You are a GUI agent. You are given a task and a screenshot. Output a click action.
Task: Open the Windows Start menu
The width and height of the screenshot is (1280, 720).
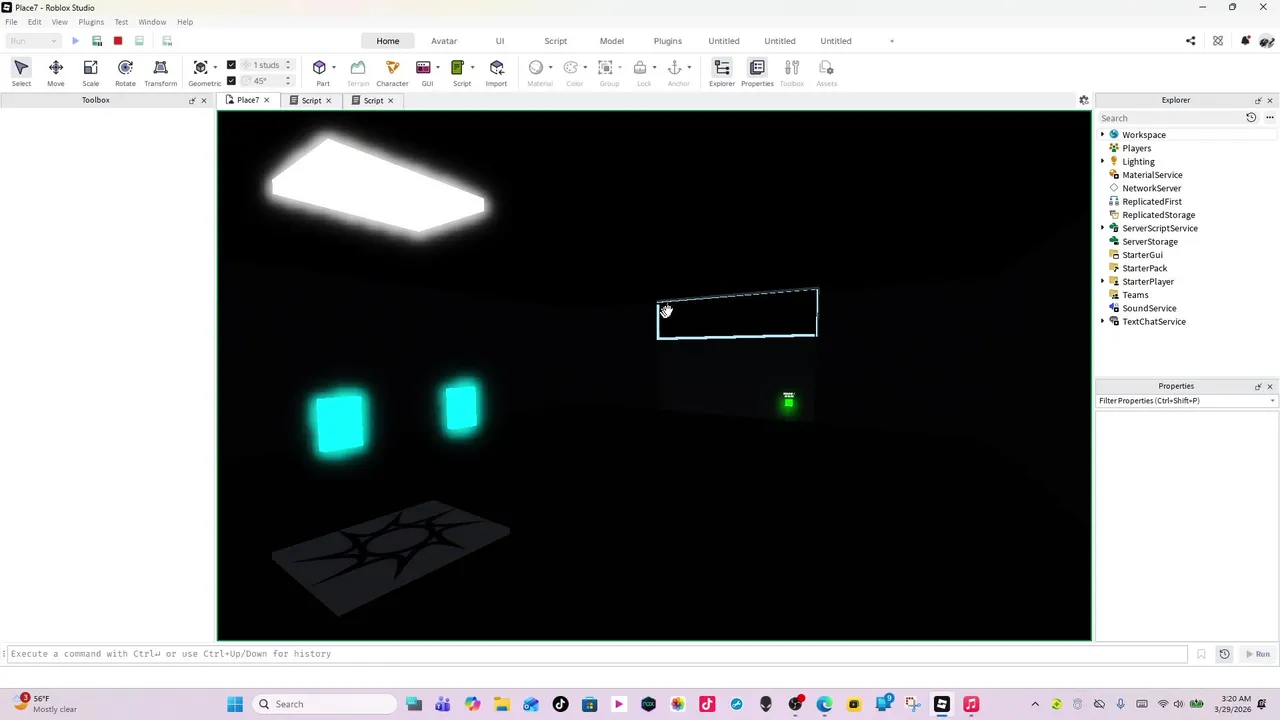point(235,704)
